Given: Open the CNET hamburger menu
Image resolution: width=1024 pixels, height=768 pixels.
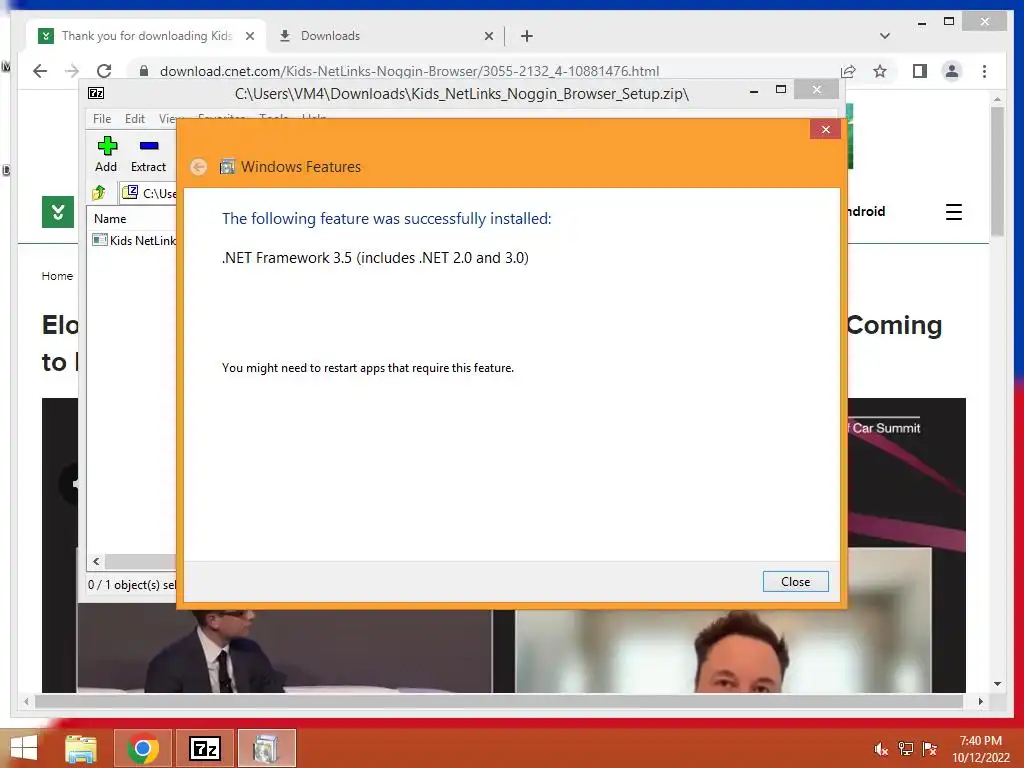Looking at the screenshot, I should (953, 212).
